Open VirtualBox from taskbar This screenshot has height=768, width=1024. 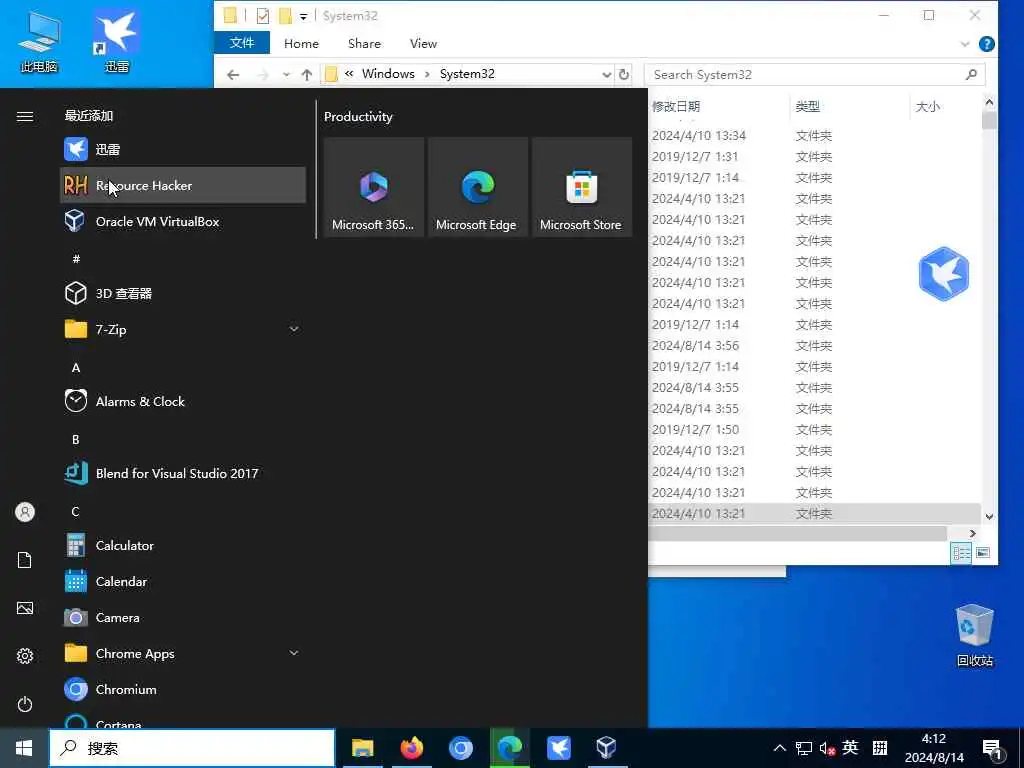tap(607, 748)
